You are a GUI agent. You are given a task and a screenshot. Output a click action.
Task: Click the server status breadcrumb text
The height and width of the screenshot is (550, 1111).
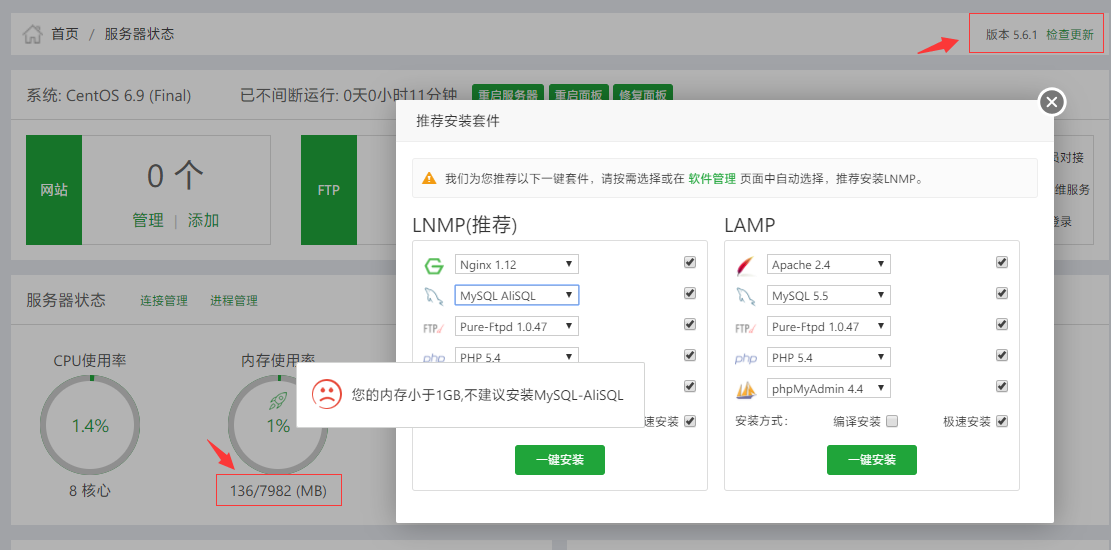click(140, 34)
